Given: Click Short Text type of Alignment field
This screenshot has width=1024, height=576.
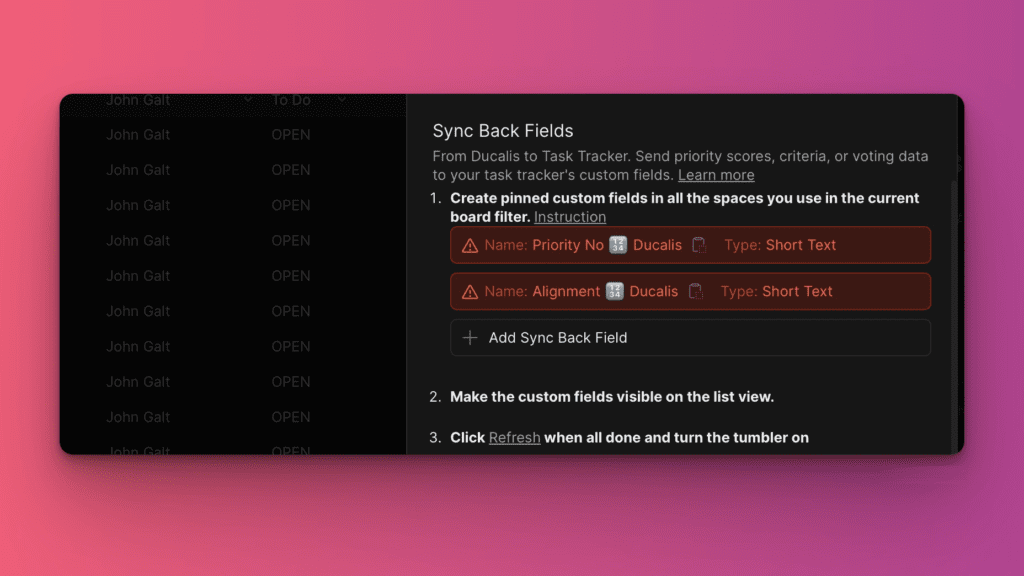Looking at the screenshot, I should [797, 291].
